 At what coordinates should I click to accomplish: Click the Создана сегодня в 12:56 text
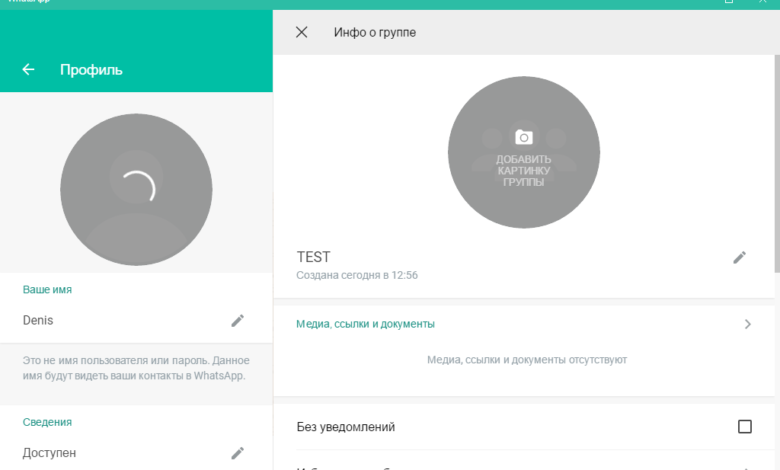point(357,275)
